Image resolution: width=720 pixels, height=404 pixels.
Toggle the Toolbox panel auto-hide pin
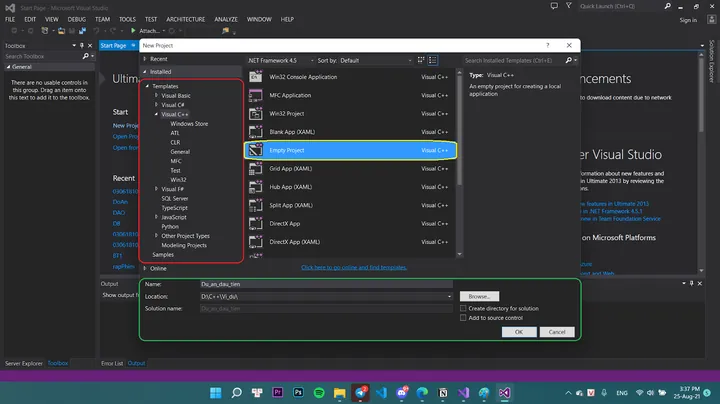click(x=82, y=45)
